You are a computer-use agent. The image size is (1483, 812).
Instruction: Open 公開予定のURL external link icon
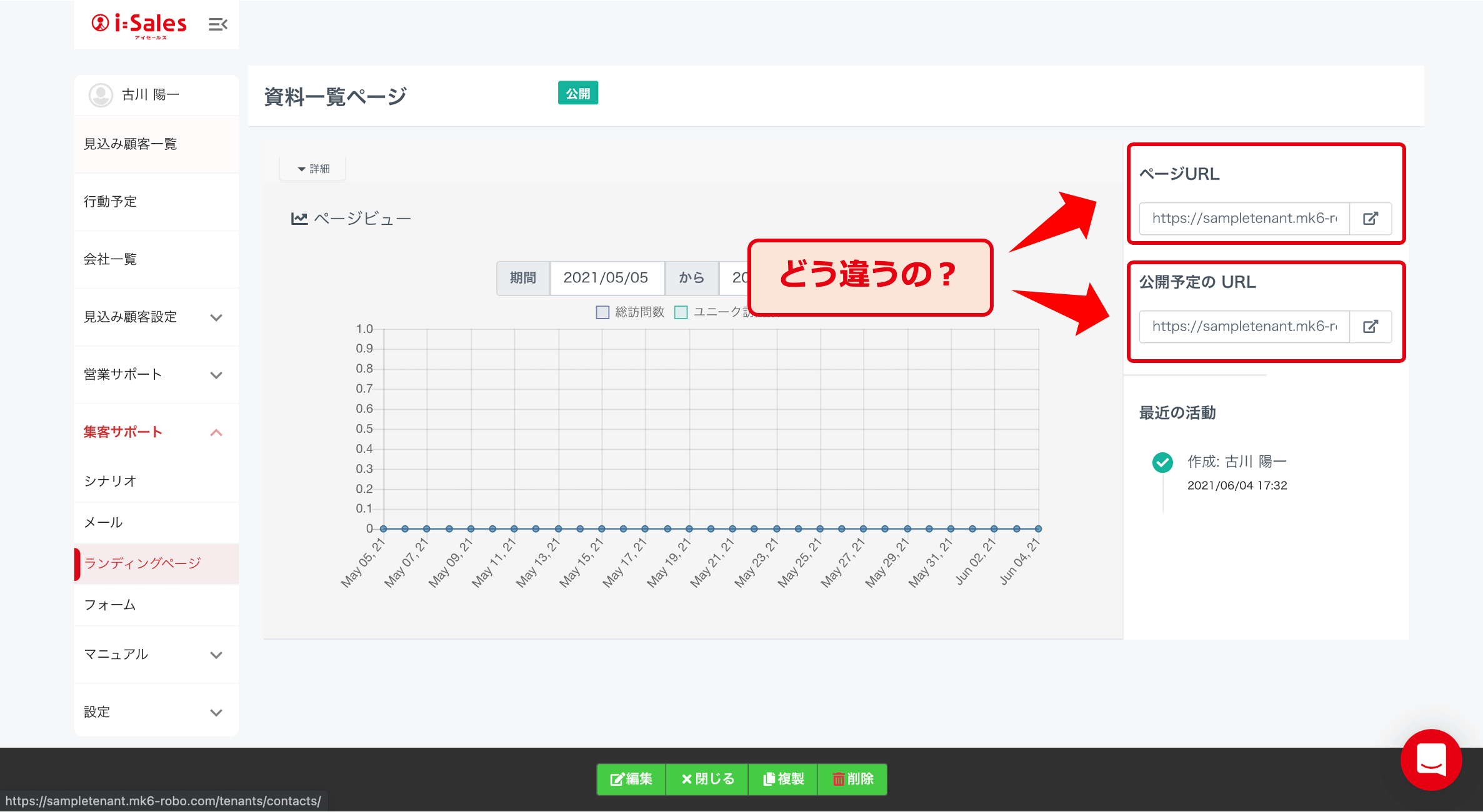tap(1370, 327)
